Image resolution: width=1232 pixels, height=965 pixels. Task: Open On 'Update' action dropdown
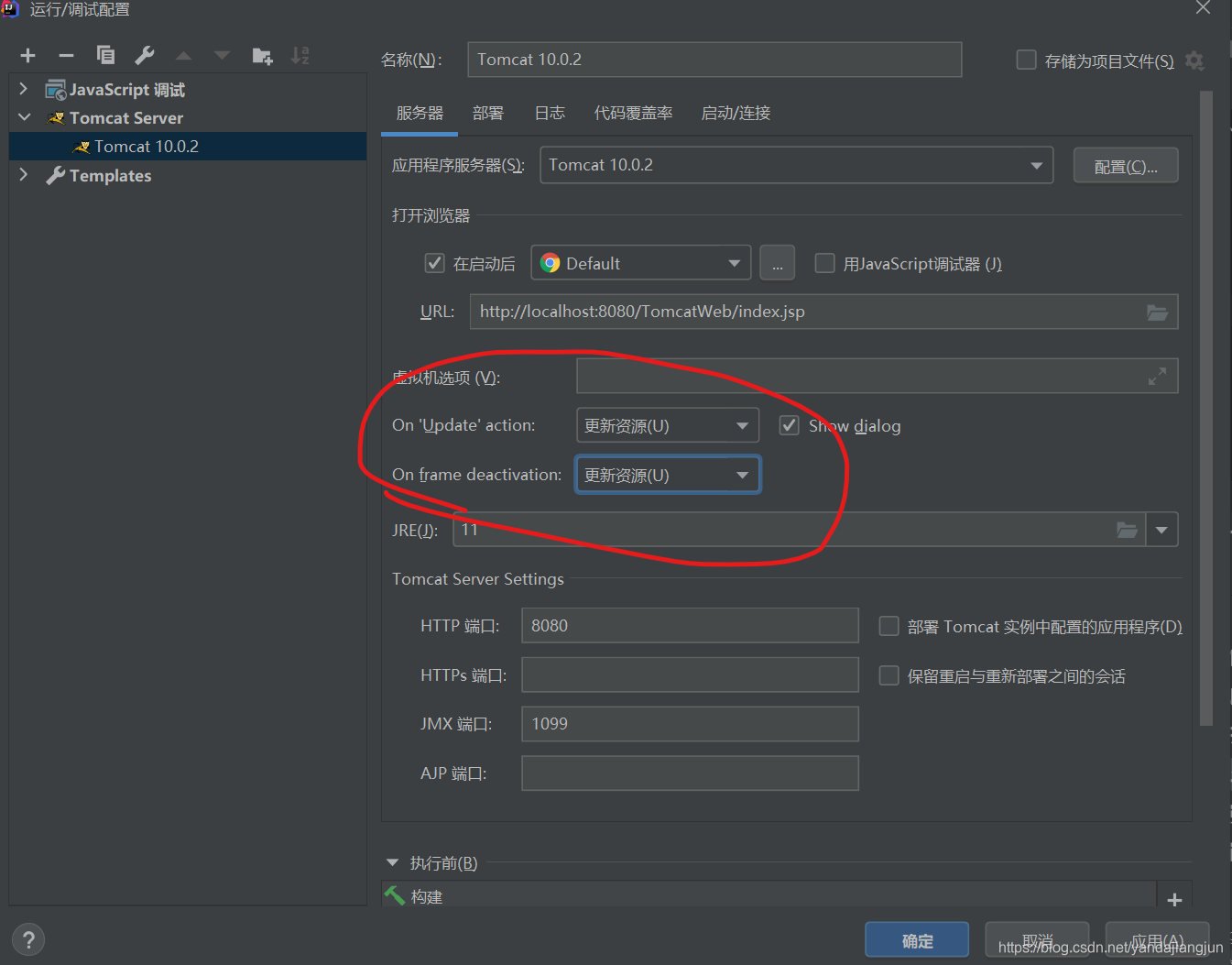pos(668,425)
